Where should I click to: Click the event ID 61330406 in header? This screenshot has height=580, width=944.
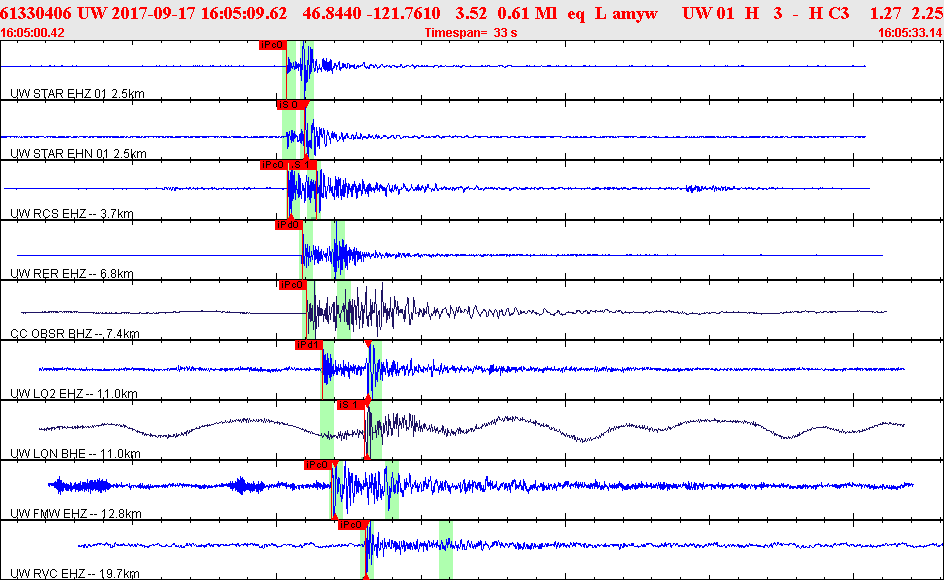tap(36, 13)
